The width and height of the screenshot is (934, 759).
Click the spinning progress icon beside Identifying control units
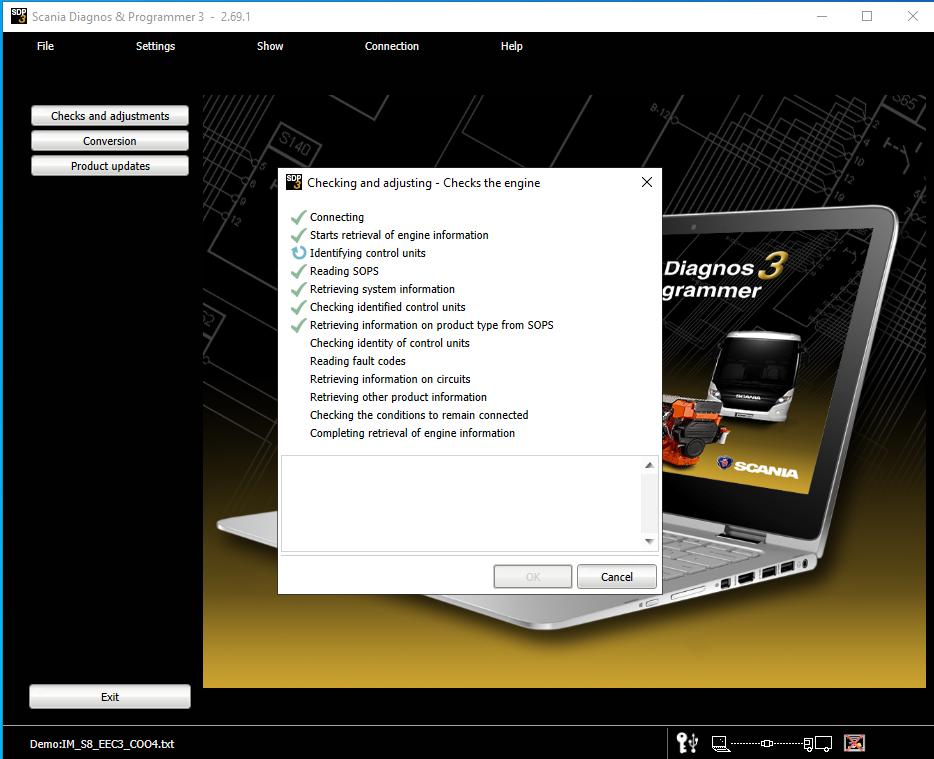pos(298,253)
